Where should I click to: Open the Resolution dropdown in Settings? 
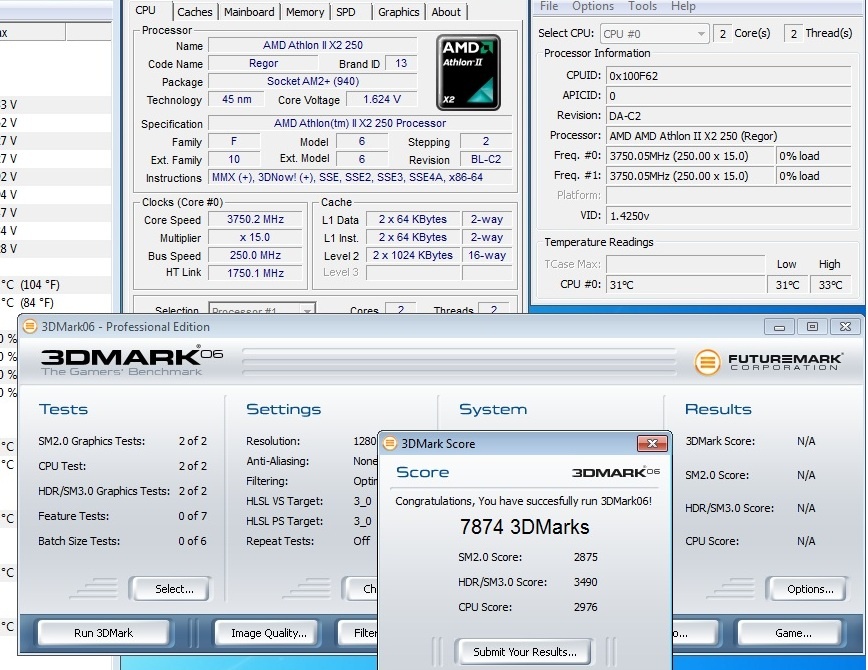pos(363,441)
